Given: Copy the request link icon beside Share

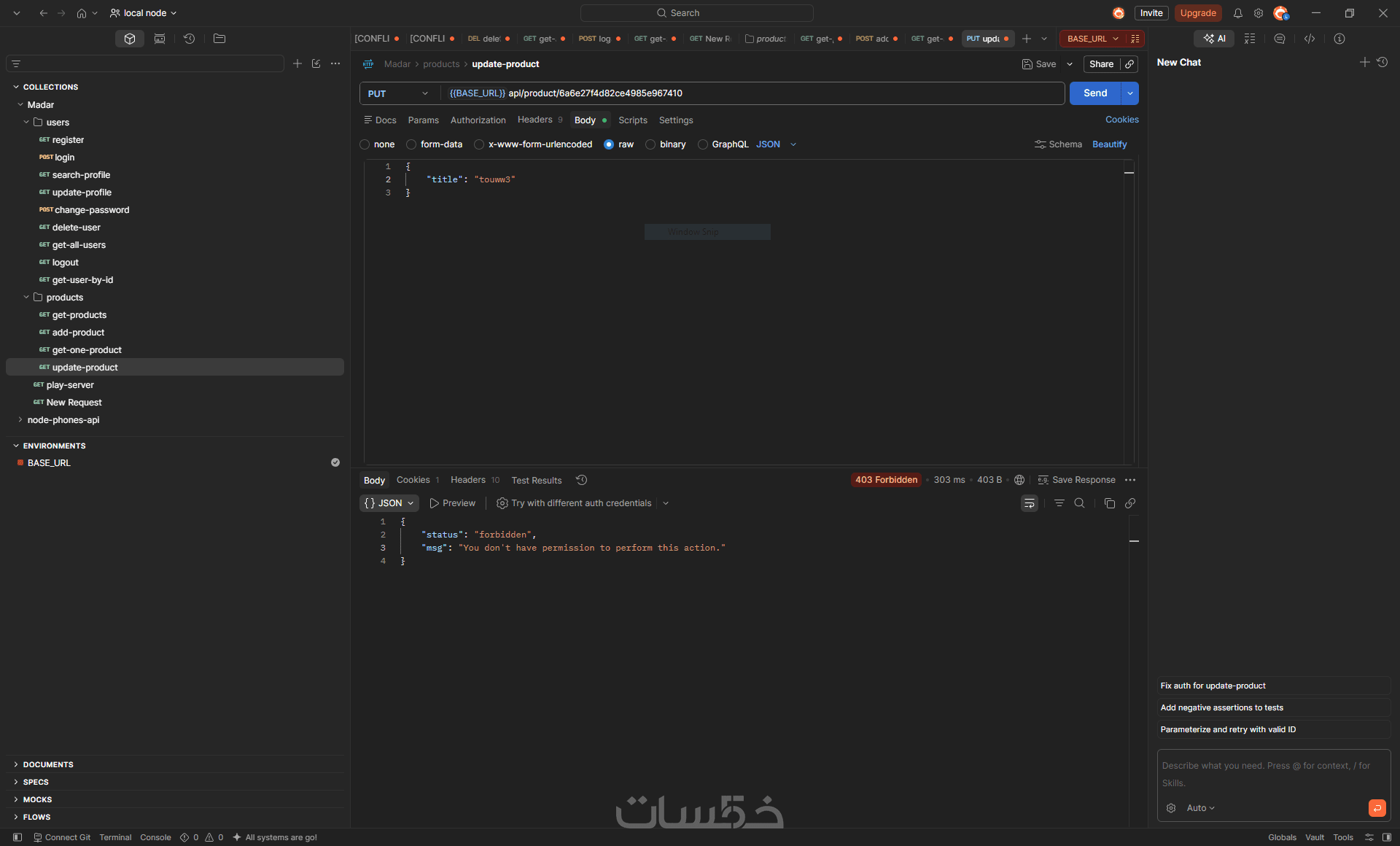Looking at the screenshot, I should point(1129,64).
